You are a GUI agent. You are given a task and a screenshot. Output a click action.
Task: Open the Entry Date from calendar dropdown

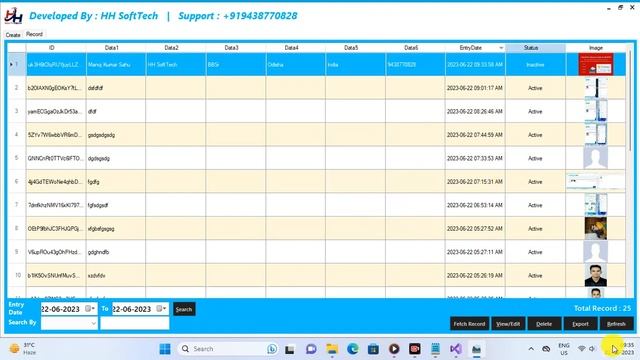point(90,309)
